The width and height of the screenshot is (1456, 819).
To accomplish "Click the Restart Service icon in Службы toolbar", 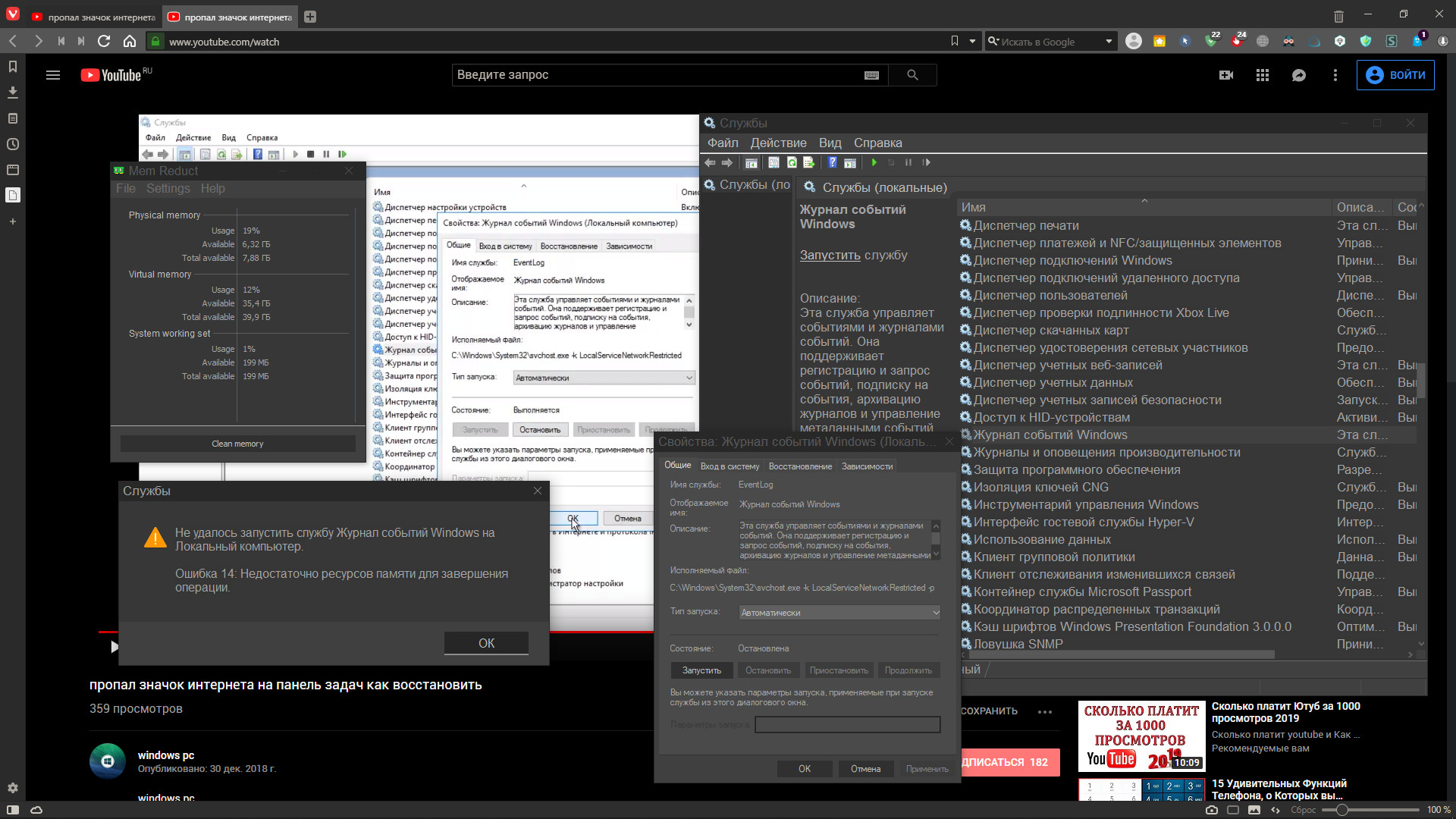I will tap(927, 162).
